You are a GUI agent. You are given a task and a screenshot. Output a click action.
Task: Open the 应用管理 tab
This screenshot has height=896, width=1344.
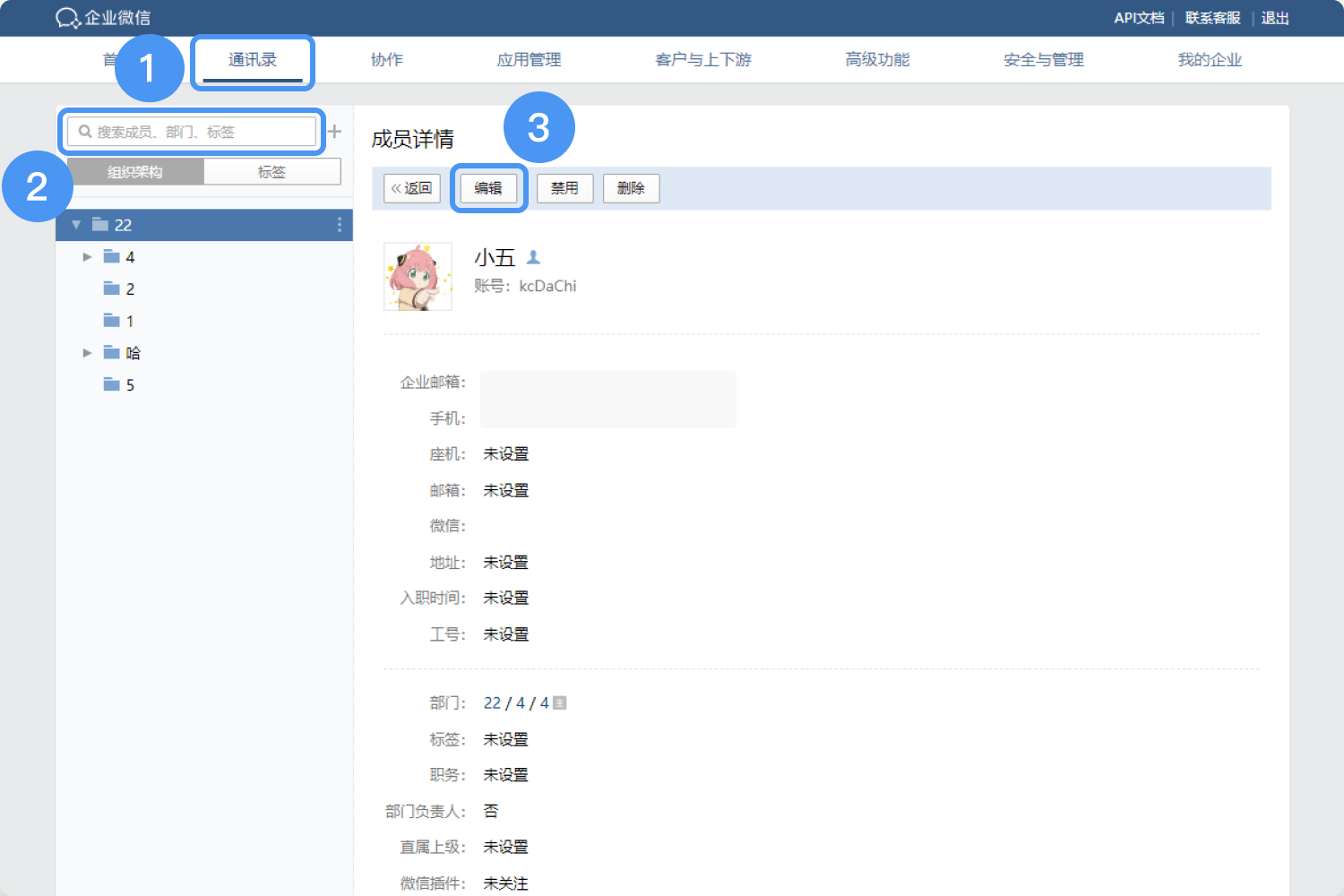point(529,60)
